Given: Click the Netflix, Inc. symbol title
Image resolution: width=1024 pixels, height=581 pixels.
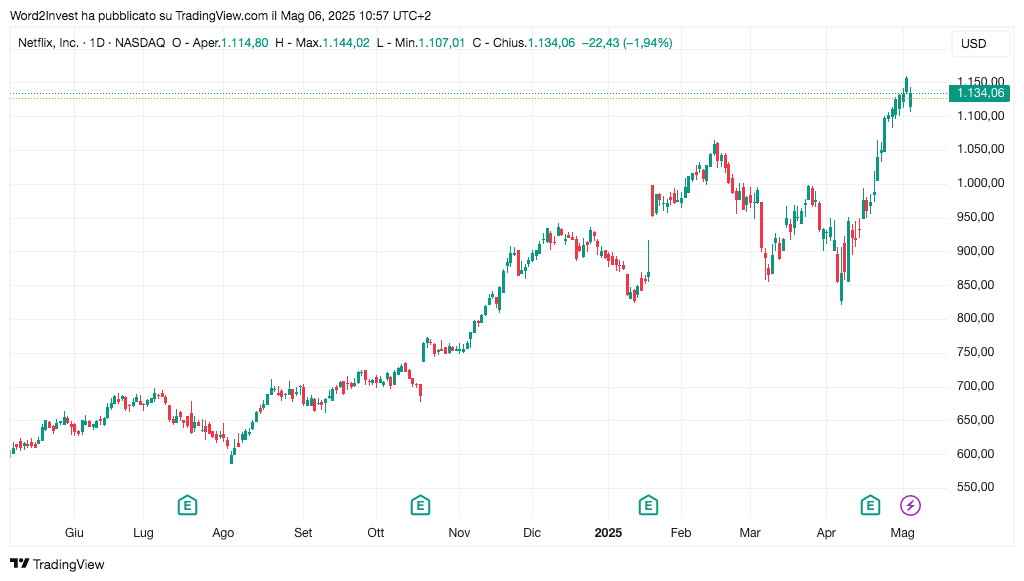Looking at the screenshot, I should point(48,43).
